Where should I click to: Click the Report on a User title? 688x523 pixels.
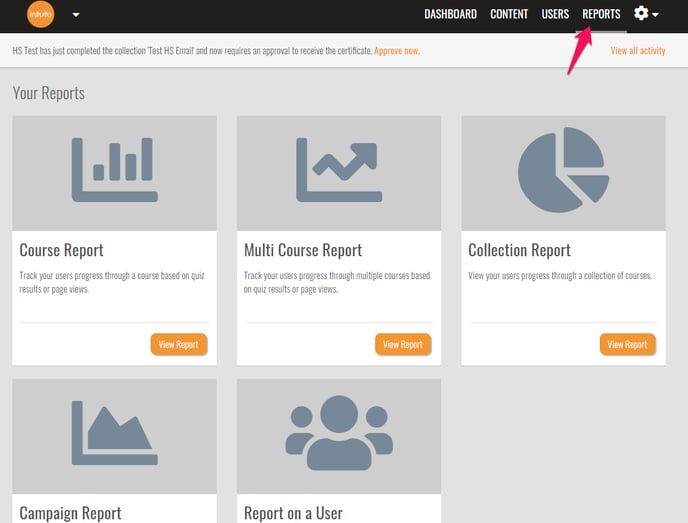coord(293,513)
